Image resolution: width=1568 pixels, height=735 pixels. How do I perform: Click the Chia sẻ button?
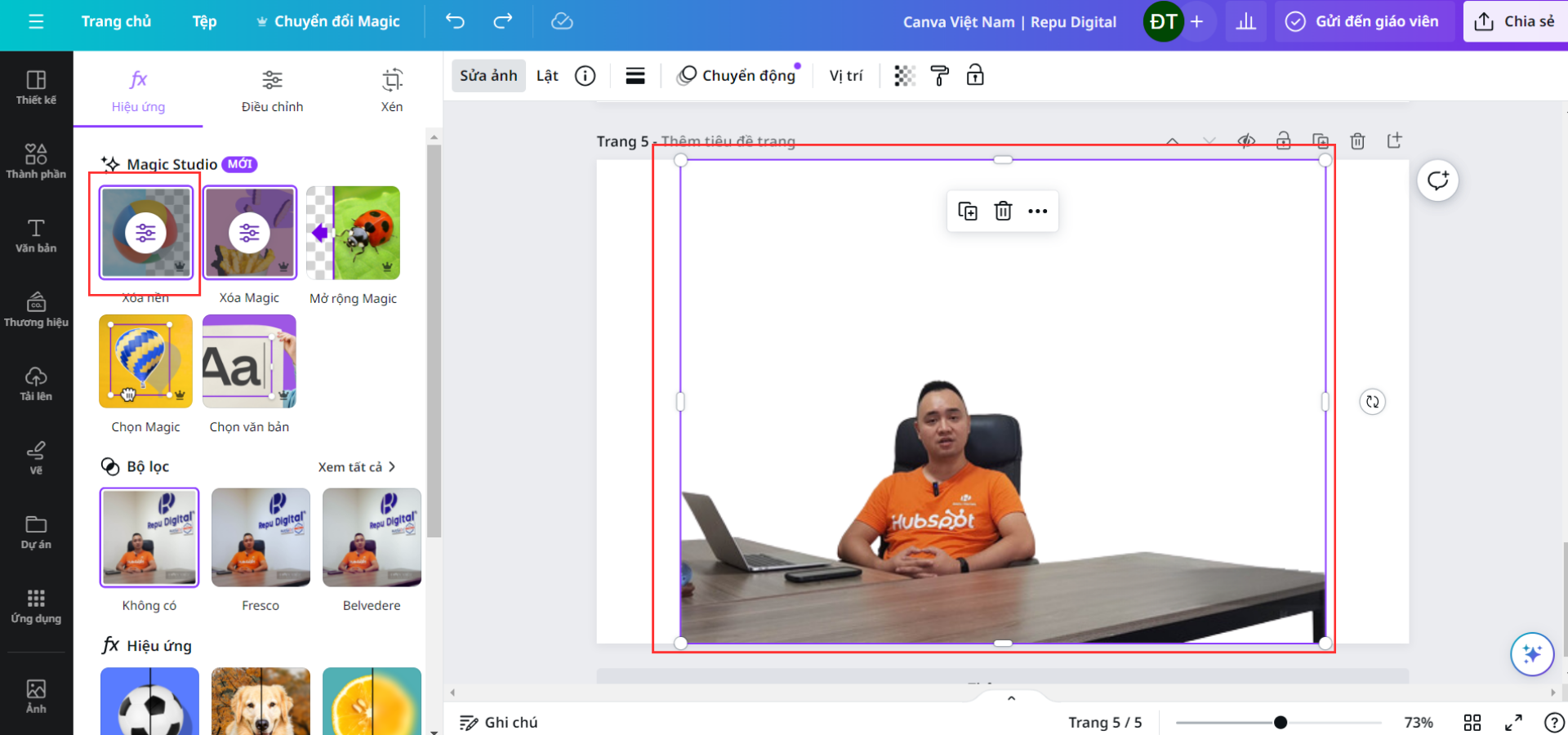1515,22
